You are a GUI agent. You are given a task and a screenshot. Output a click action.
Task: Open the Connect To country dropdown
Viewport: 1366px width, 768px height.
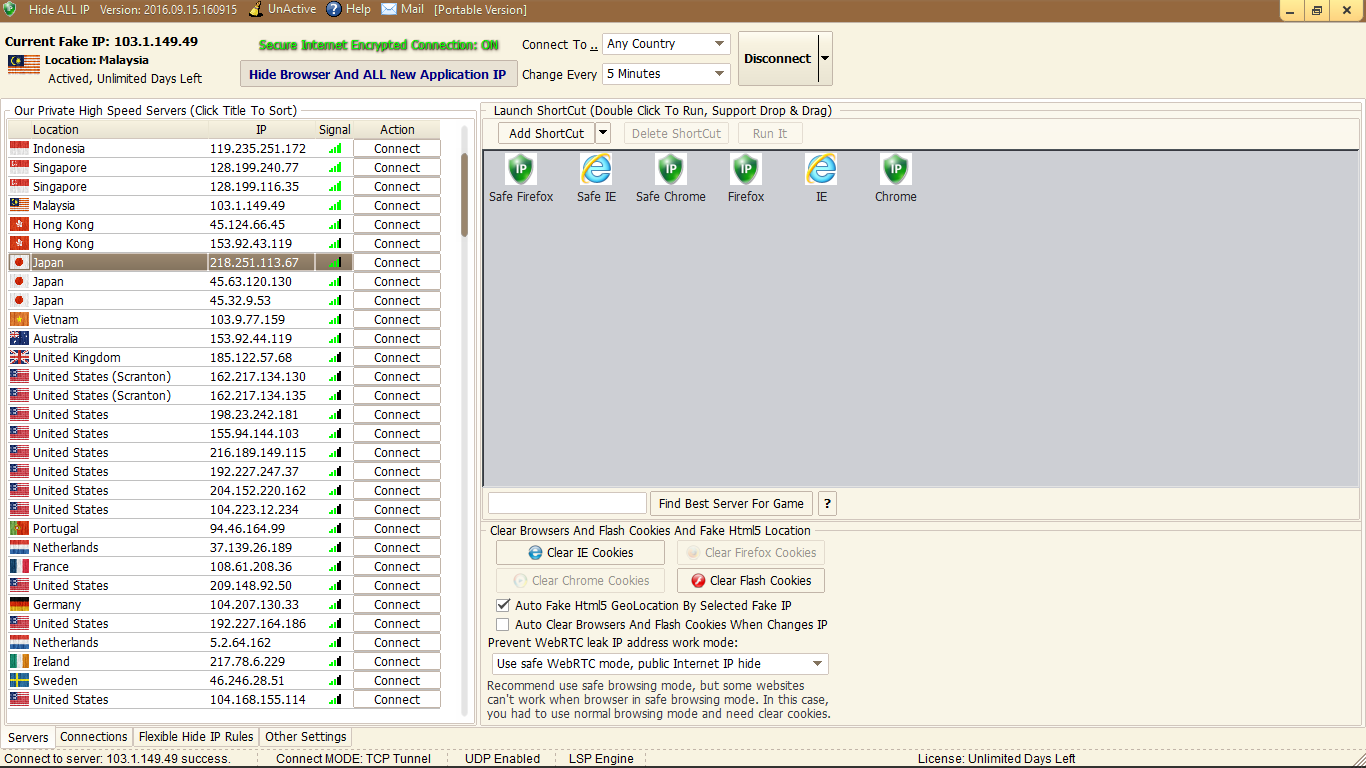click(666, 44)
